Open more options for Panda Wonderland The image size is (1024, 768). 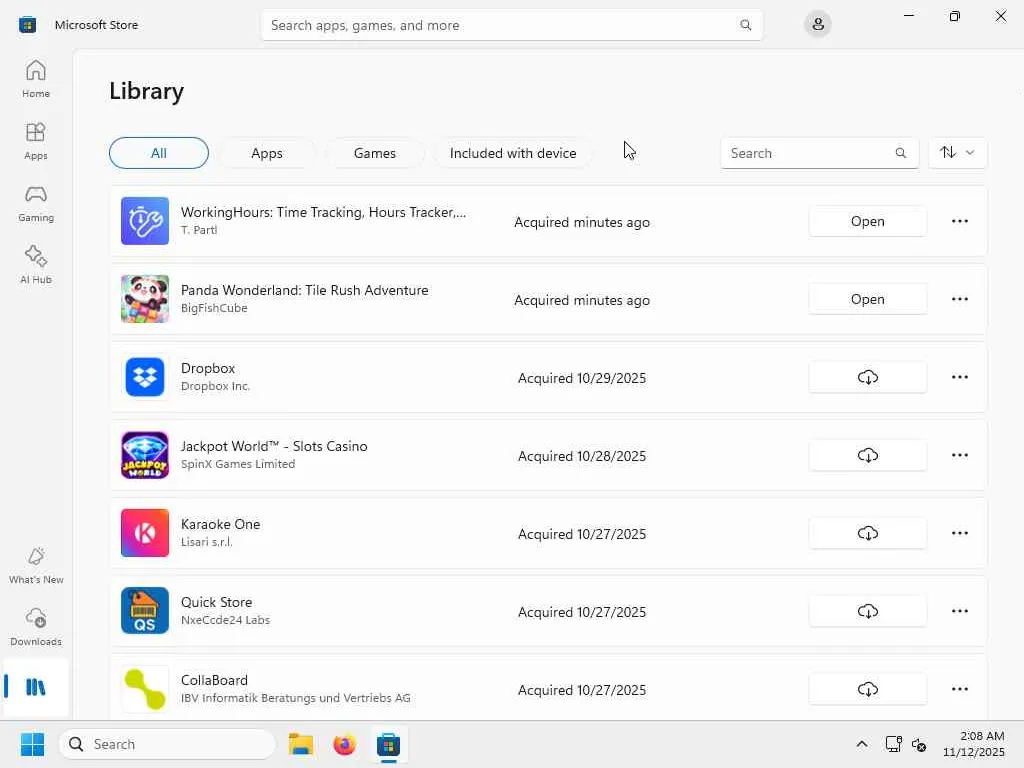pos(959,299)
